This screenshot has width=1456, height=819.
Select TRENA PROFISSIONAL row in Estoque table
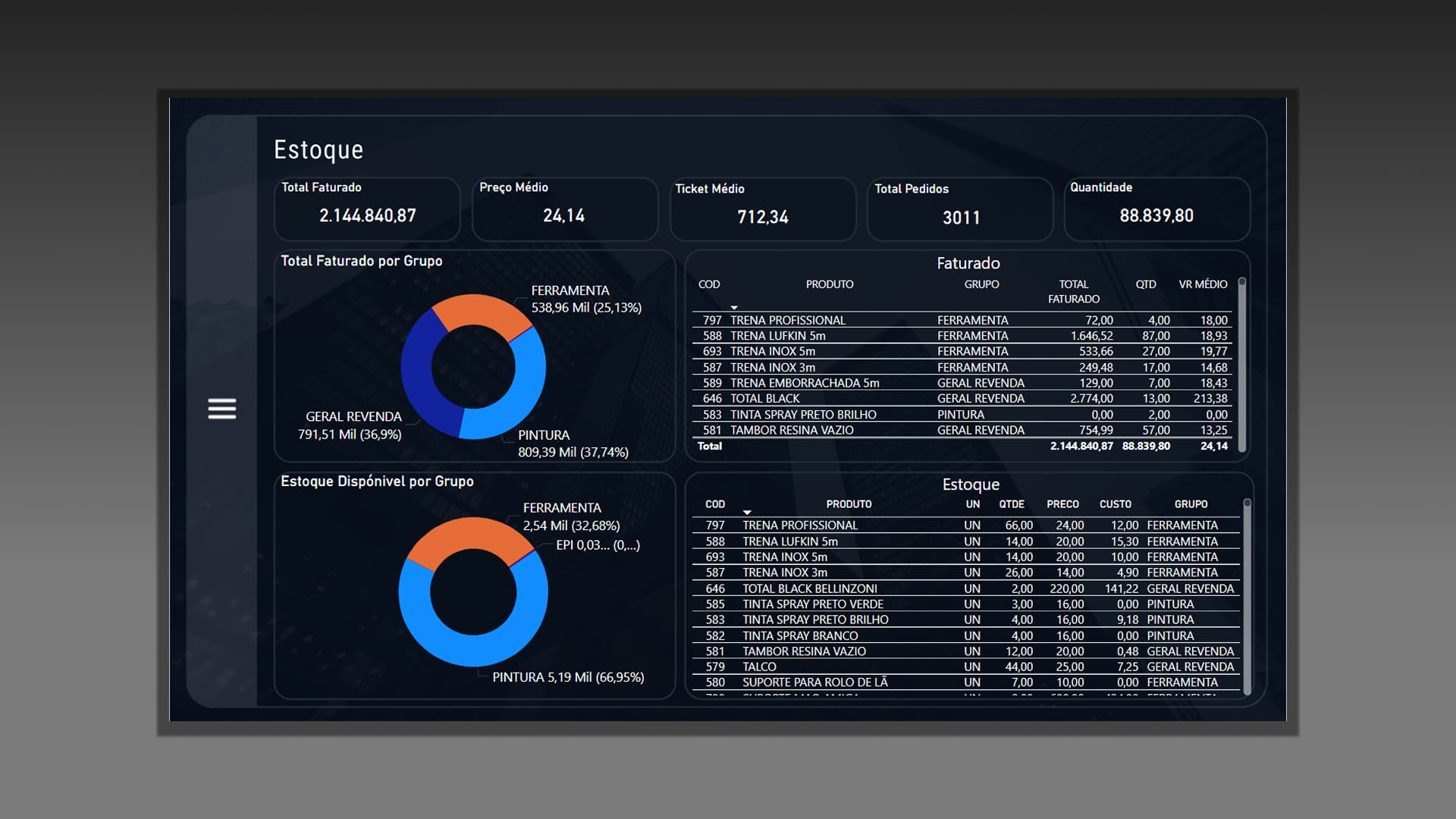coord(966,526)
